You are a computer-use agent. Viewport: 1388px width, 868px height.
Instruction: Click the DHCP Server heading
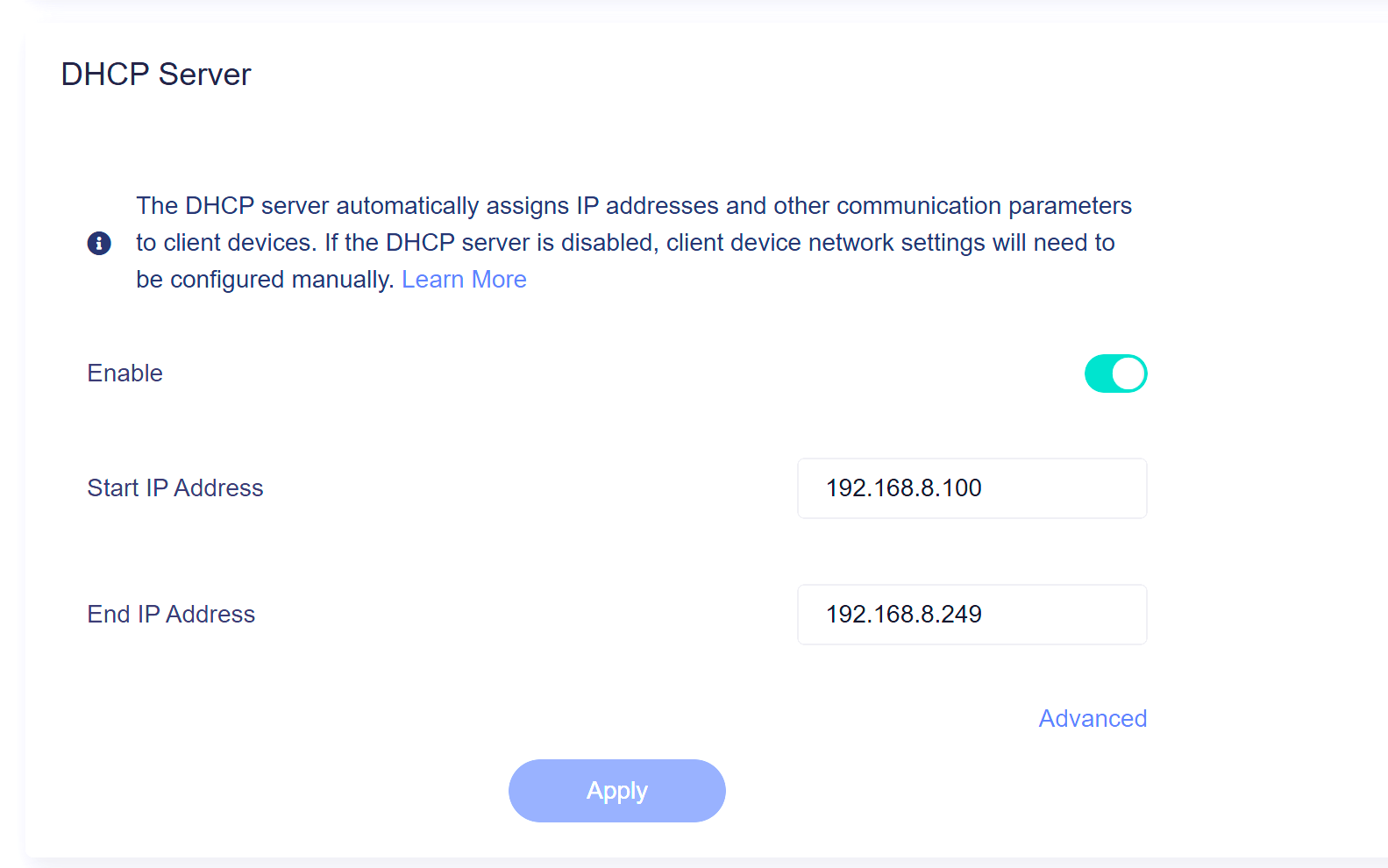[156, 75]
